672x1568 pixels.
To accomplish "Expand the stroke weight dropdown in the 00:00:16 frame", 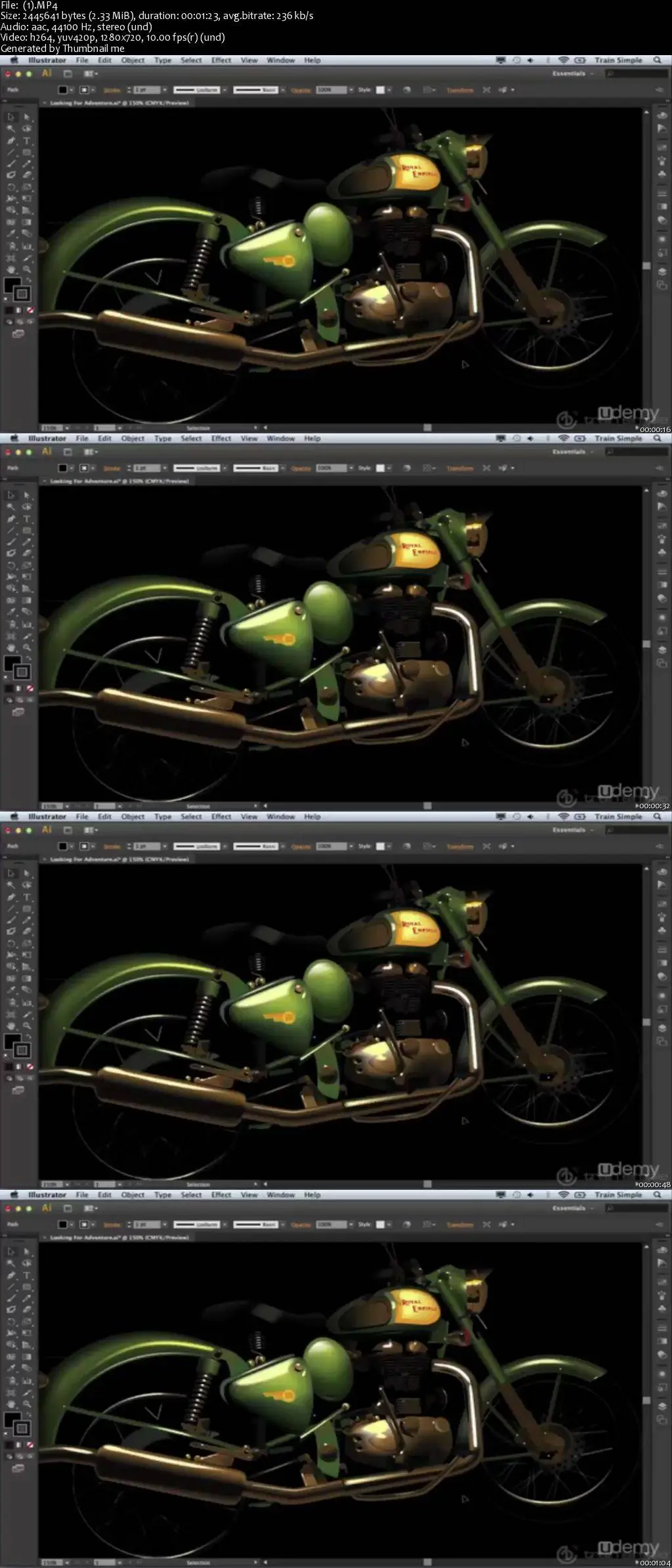I will pos(165,90).
